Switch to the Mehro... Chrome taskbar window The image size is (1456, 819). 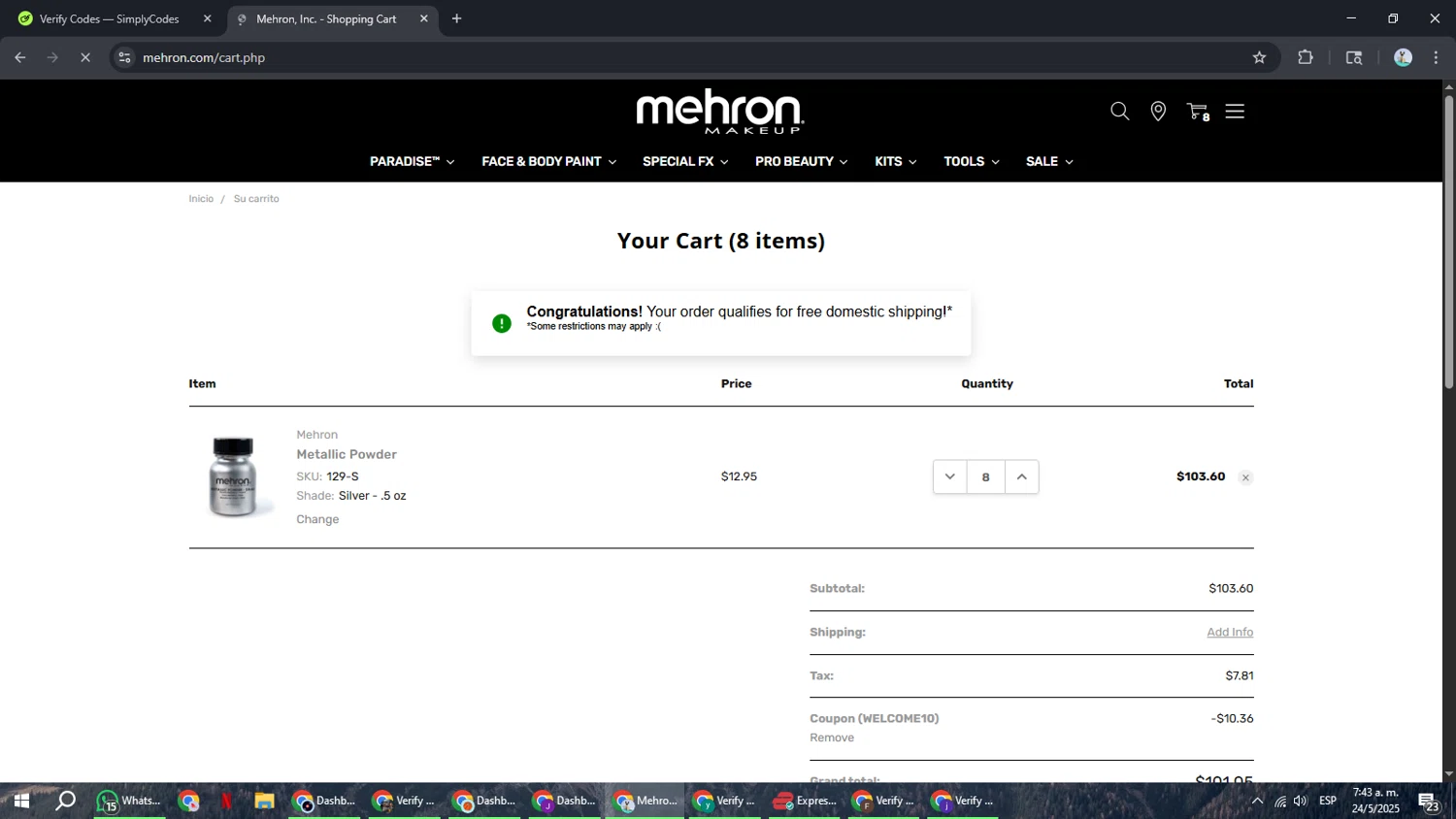pyautogui.click(x=645, y=801)
